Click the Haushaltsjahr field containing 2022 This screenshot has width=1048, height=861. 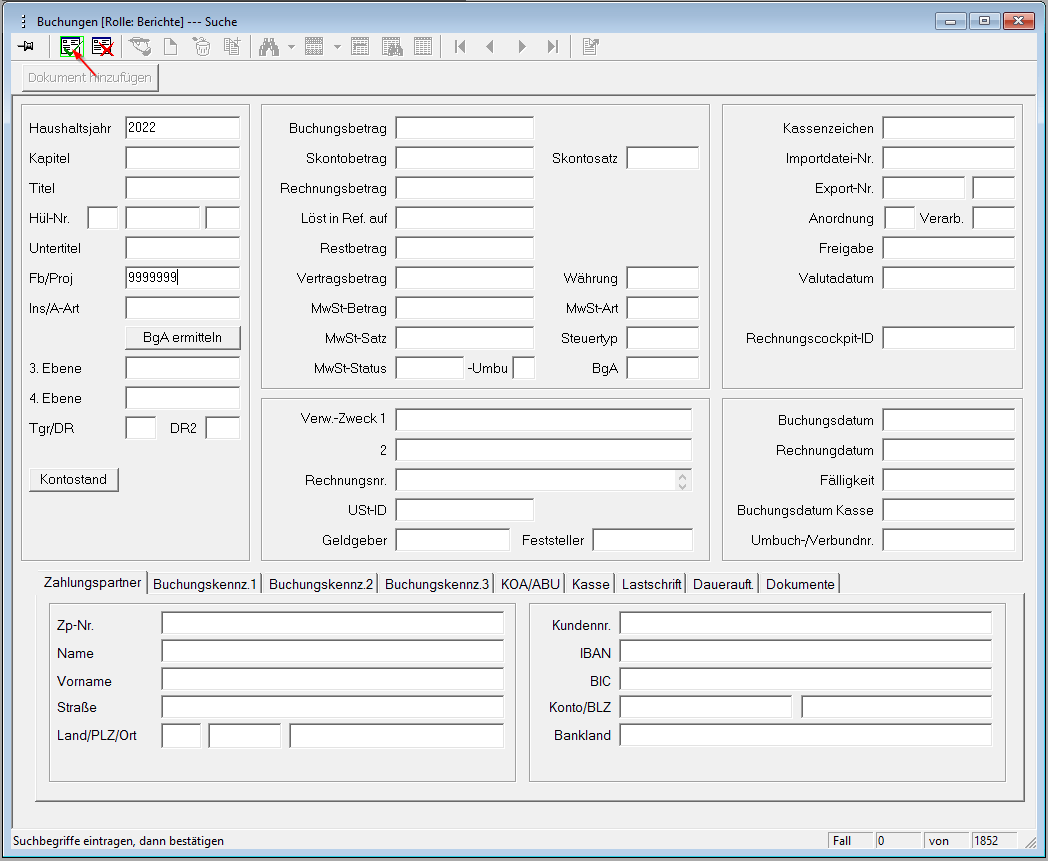182,128
